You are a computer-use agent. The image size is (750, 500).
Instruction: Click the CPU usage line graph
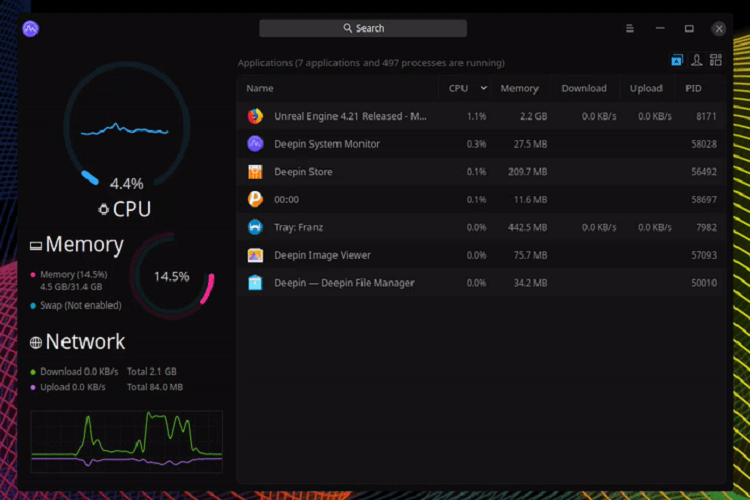pos(124,129)
